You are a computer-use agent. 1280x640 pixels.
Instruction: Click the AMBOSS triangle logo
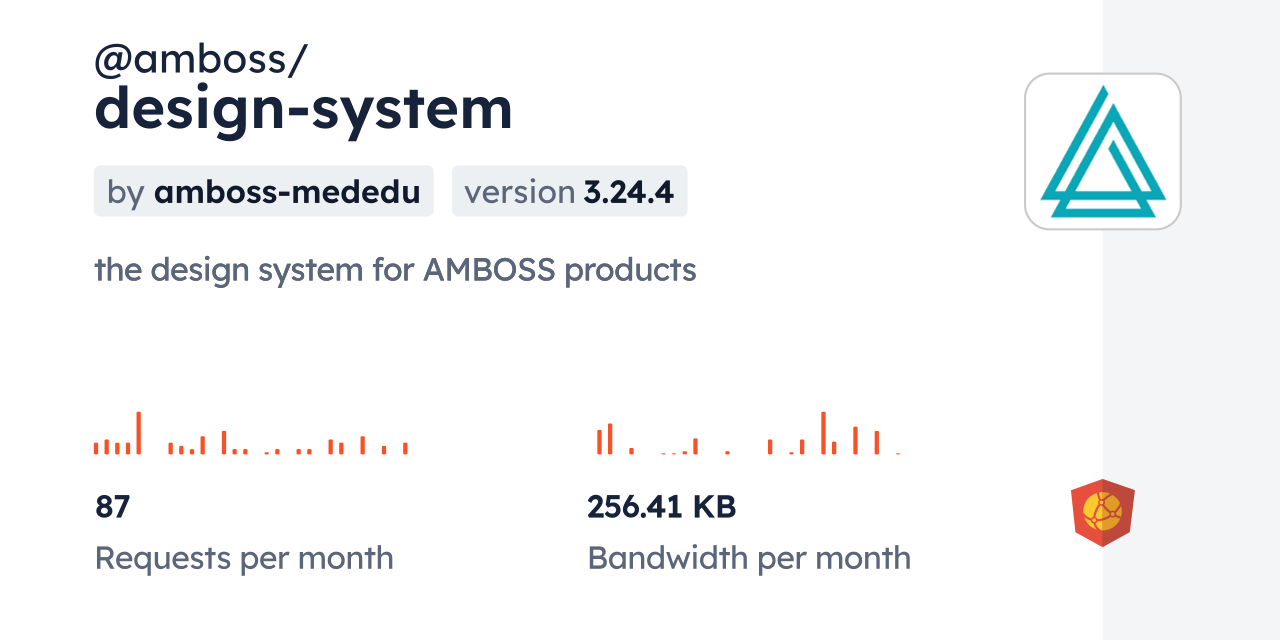tap(1102, 151)
